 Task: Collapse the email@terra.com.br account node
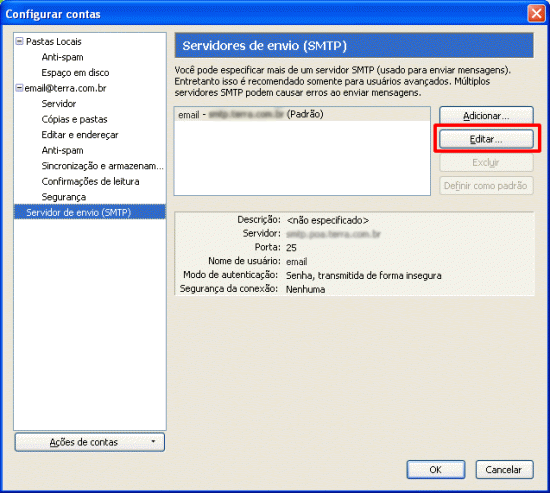click(20, 88)
